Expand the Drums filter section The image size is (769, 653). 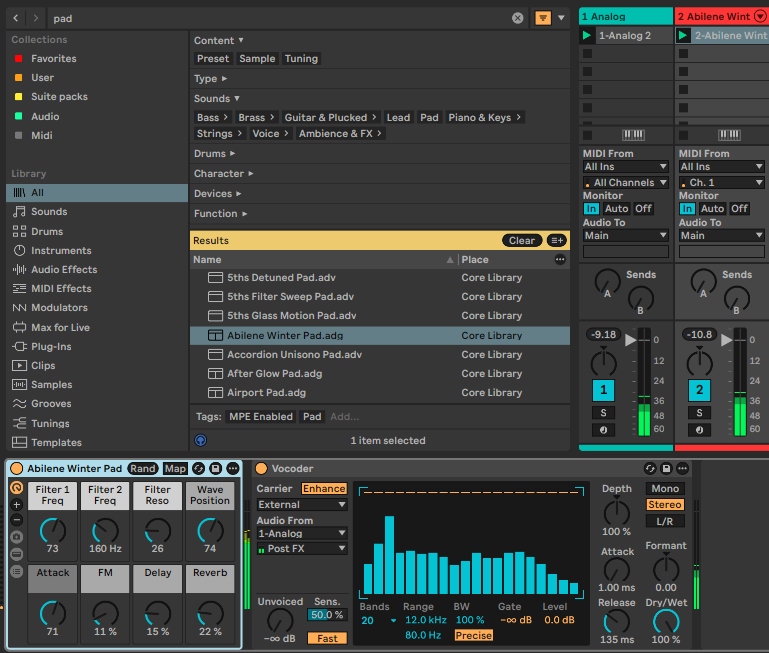pyautogui.click(x=215, y=154)
